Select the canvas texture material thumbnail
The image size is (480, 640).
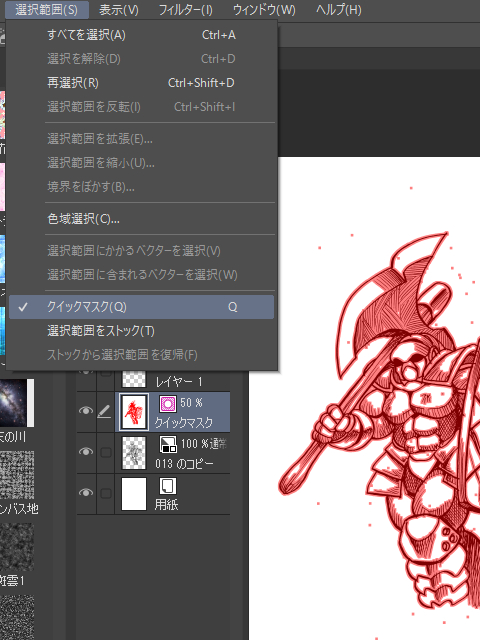click(x=17, y=475)
